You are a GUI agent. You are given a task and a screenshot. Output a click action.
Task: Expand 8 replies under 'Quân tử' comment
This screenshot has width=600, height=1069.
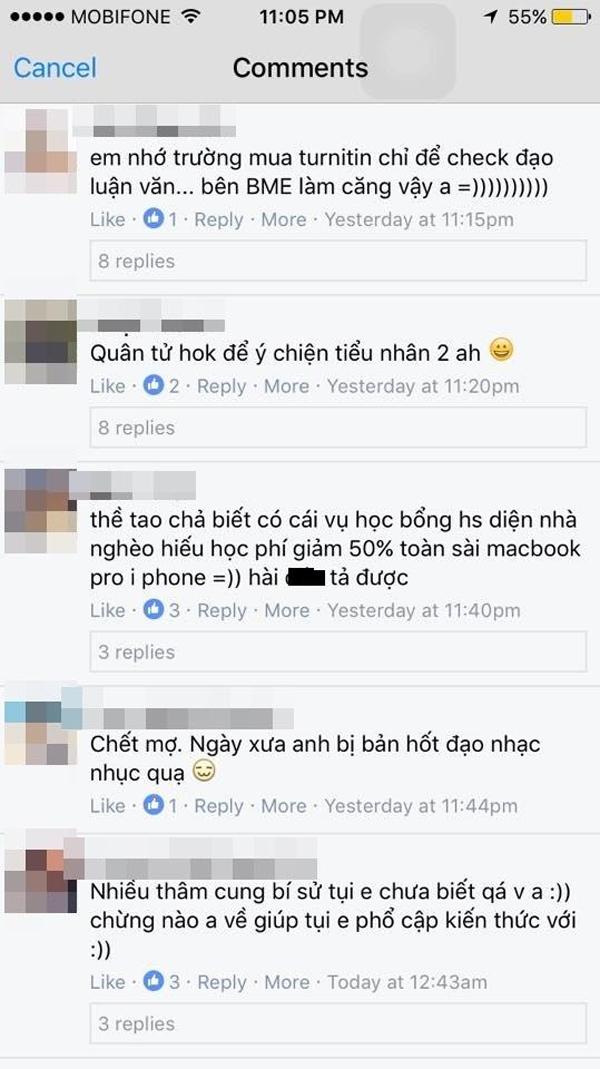pos(338,427)
